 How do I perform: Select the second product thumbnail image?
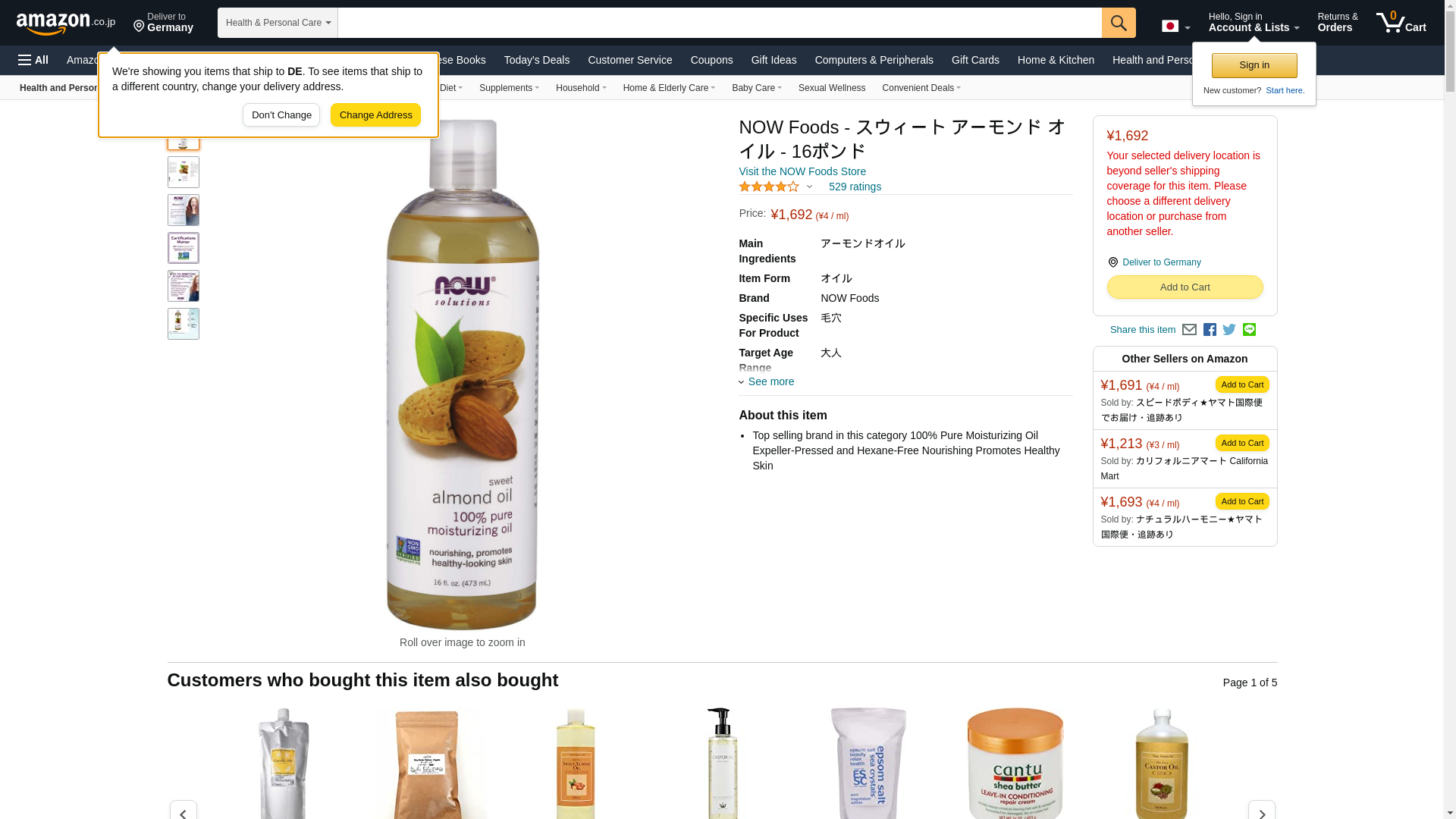coord(184,172)
